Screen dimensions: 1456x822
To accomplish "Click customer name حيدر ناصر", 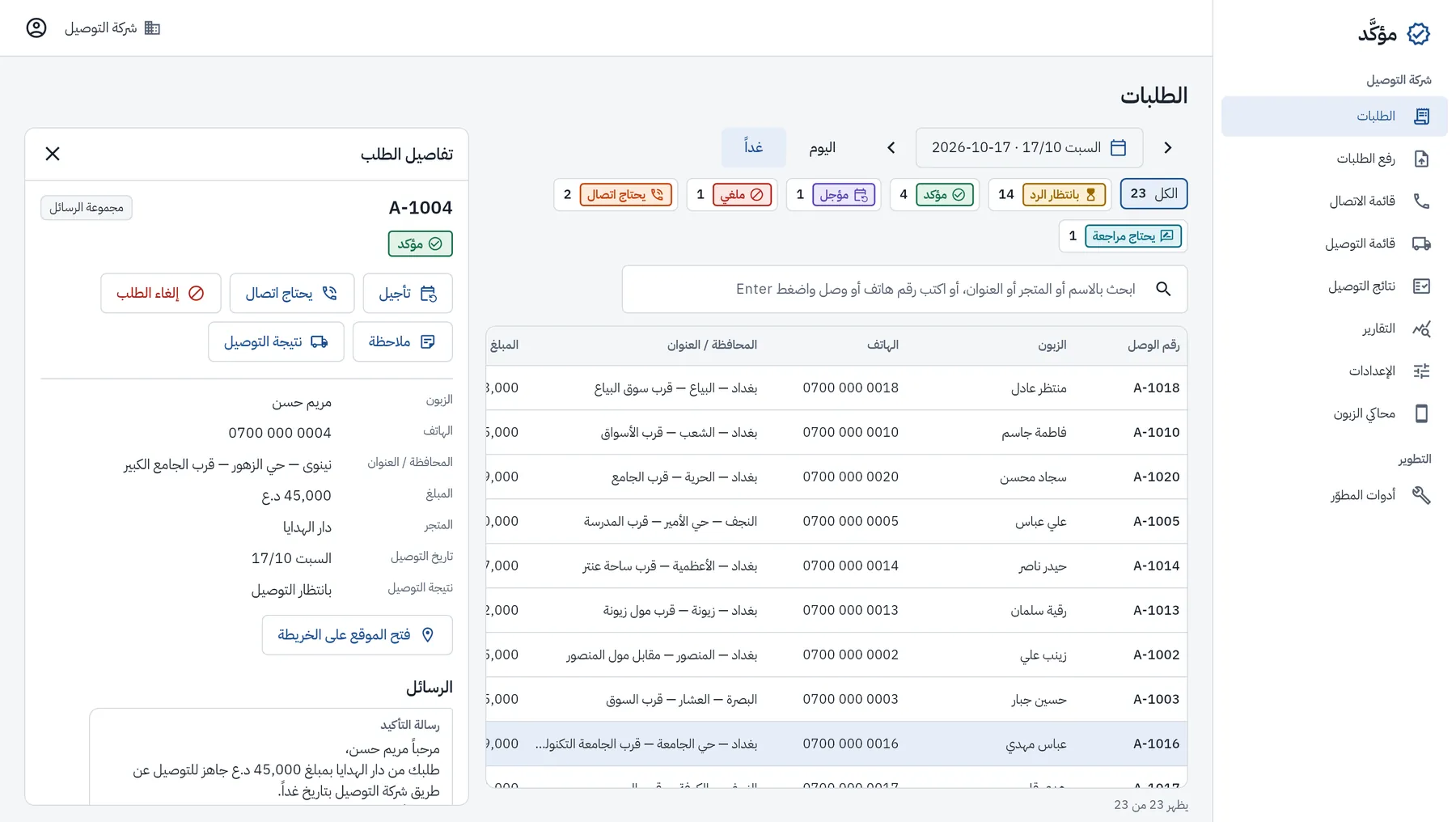I will click(x=1043, y=566).
